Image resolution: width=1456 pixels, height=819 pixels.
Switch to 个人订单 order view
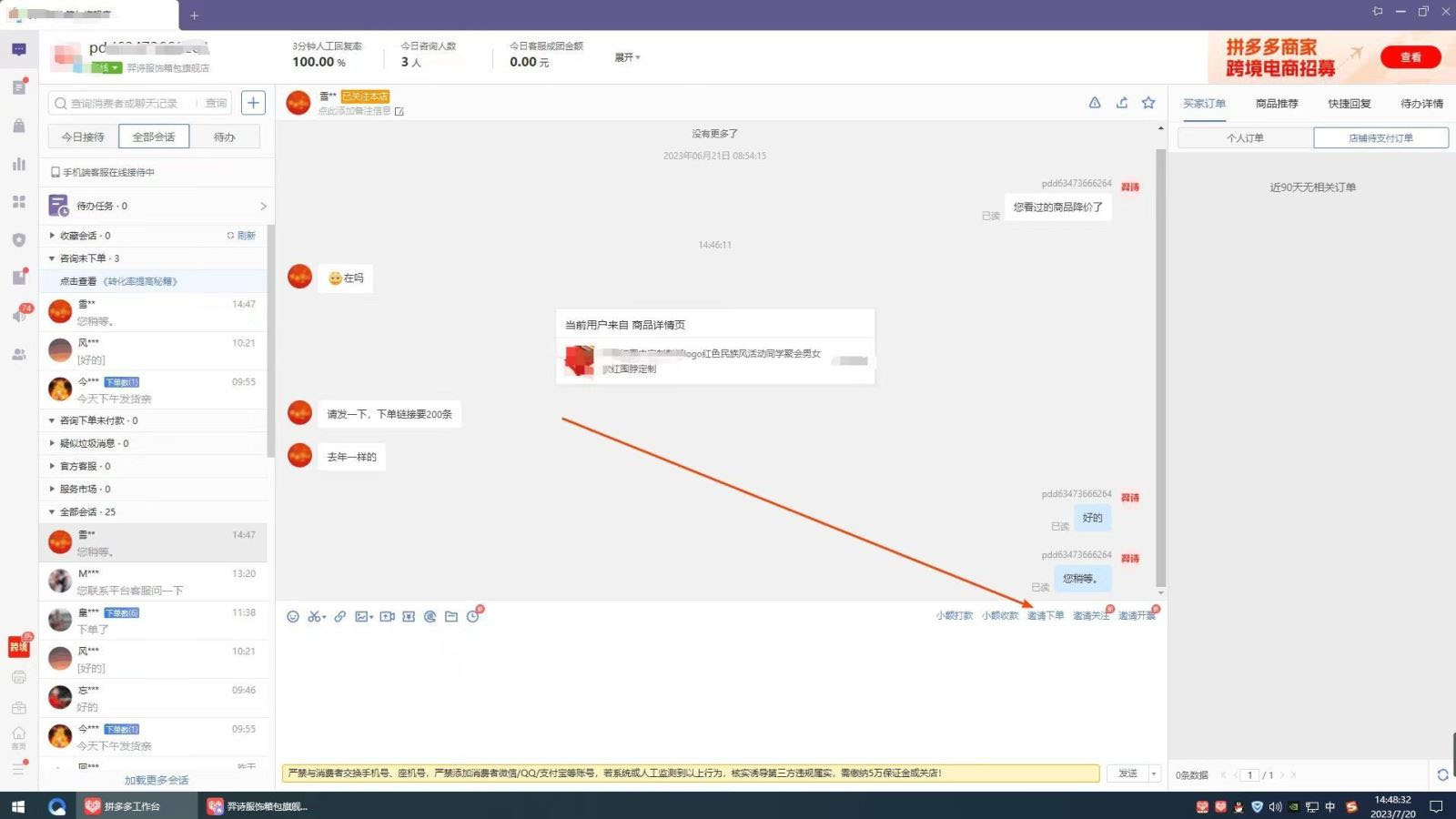coord(1245,138)
